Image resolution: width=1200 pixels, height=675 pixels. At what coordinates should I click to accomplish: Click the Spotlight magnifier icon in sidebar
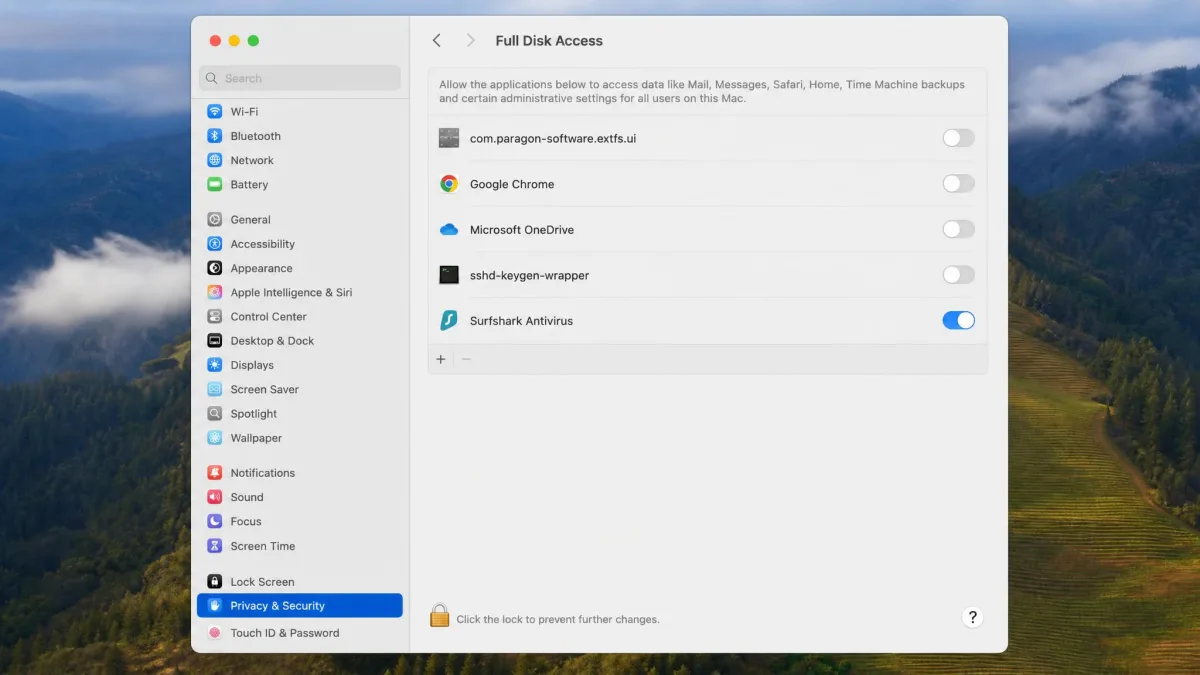[214, 414]
